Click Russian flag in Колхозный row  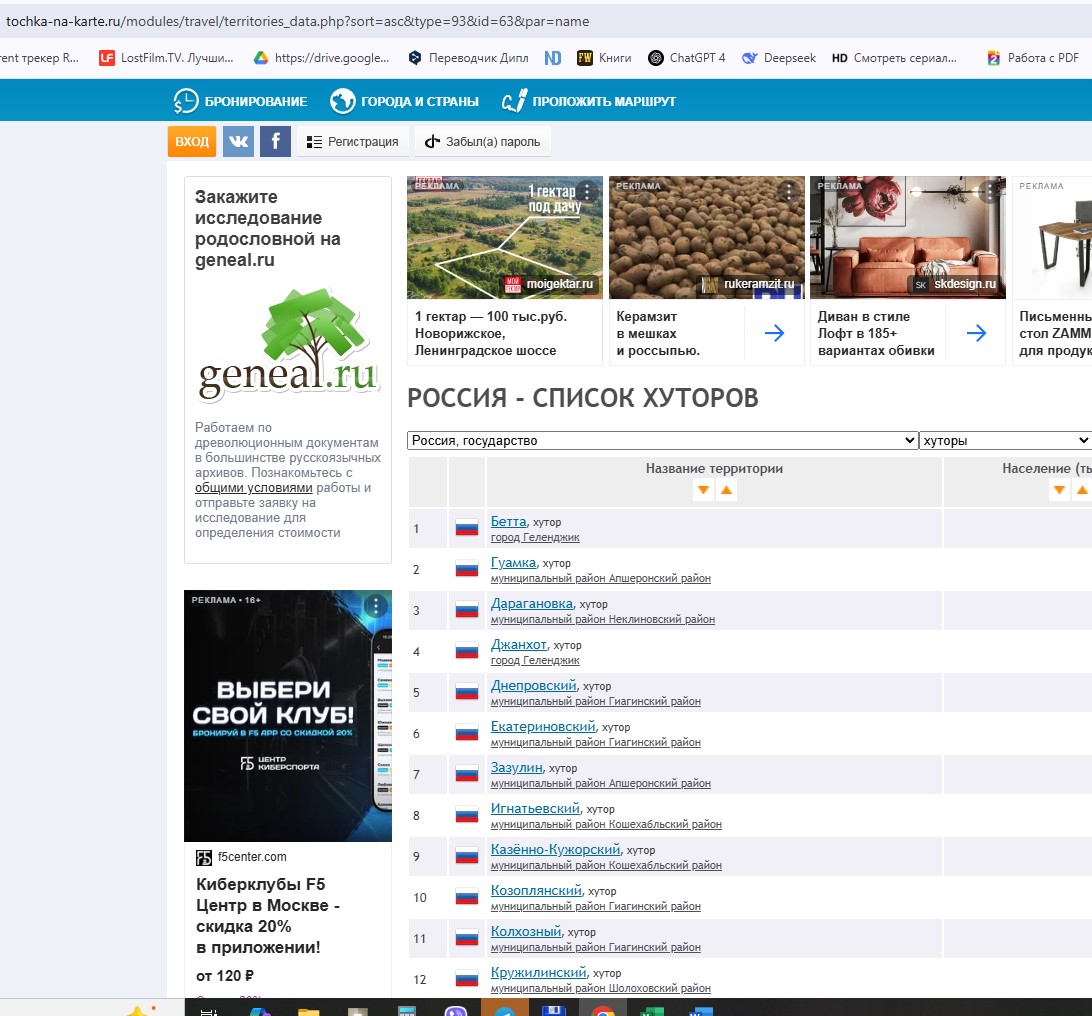click(x=467, y=938)
